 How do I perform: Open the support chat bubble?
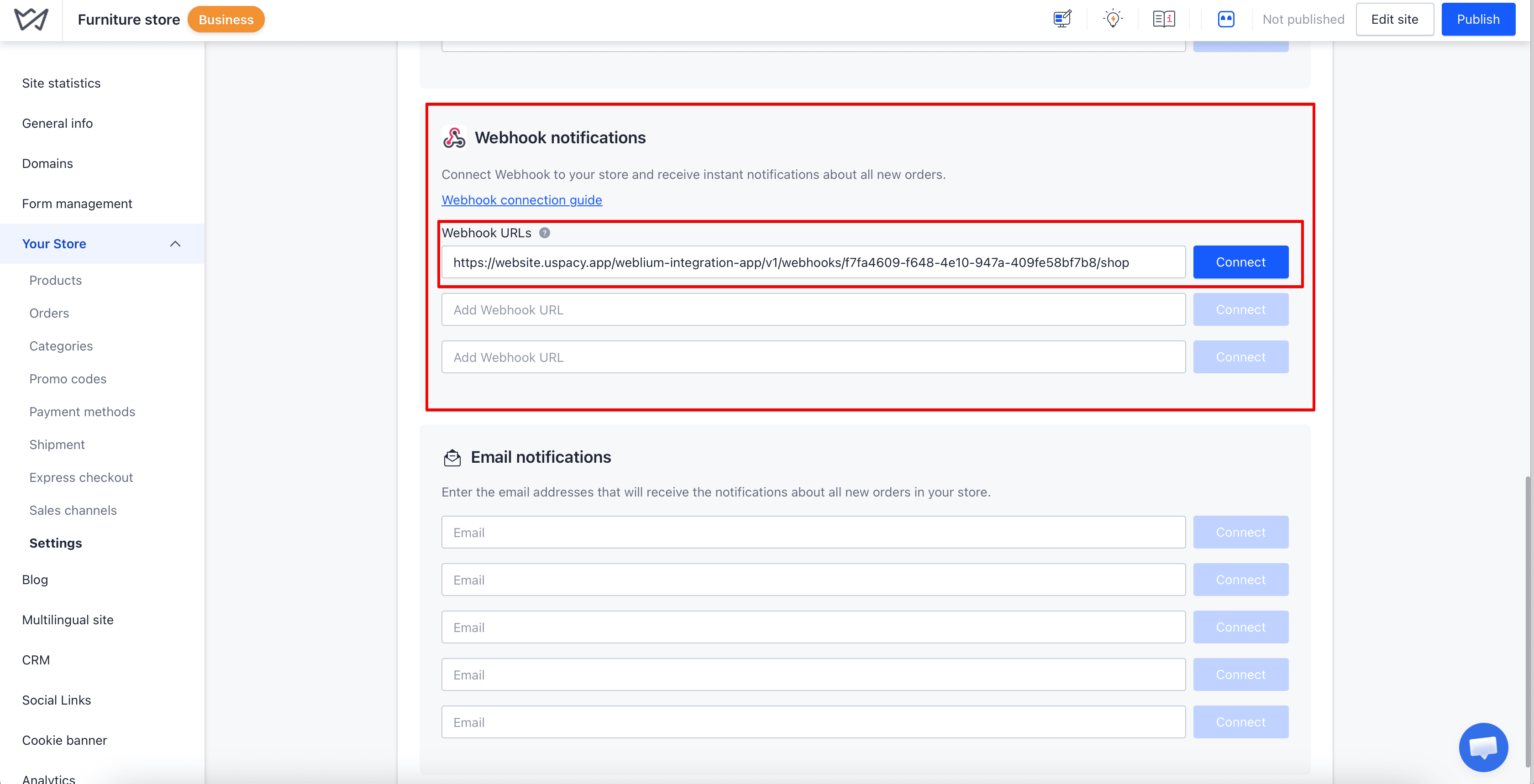click(x=1483, y=747)
